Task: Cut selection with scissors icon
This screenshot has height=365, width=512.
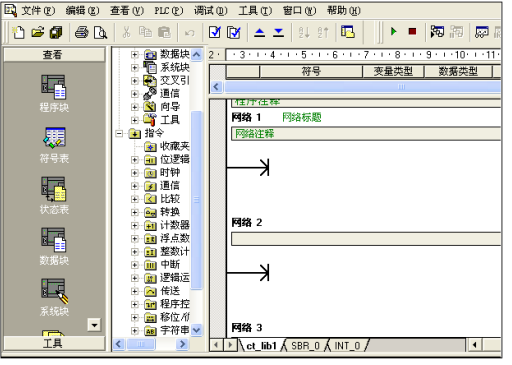Action: [126, 32]
